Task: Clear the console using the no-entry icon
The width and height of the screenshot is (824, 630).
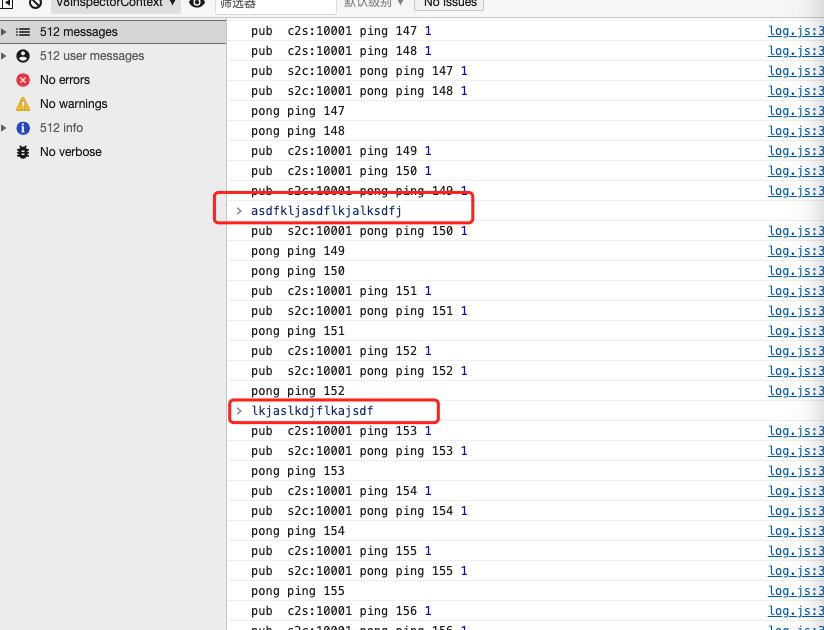Action: click(34, 4)
